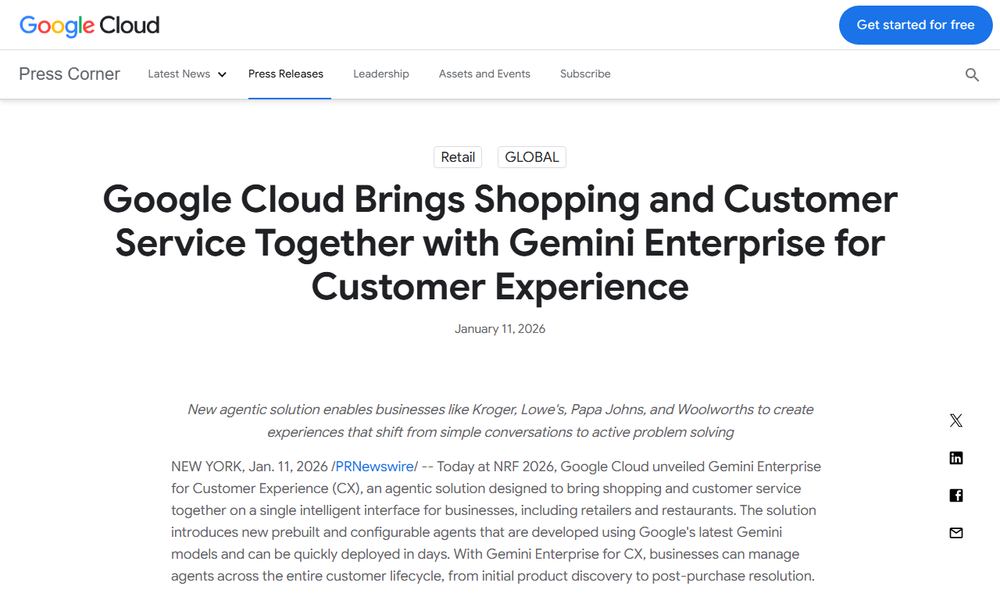The height and width of the screenshot is (594, 1000).
Task: Follow the PRNewswire link
Action: point(374,466)
